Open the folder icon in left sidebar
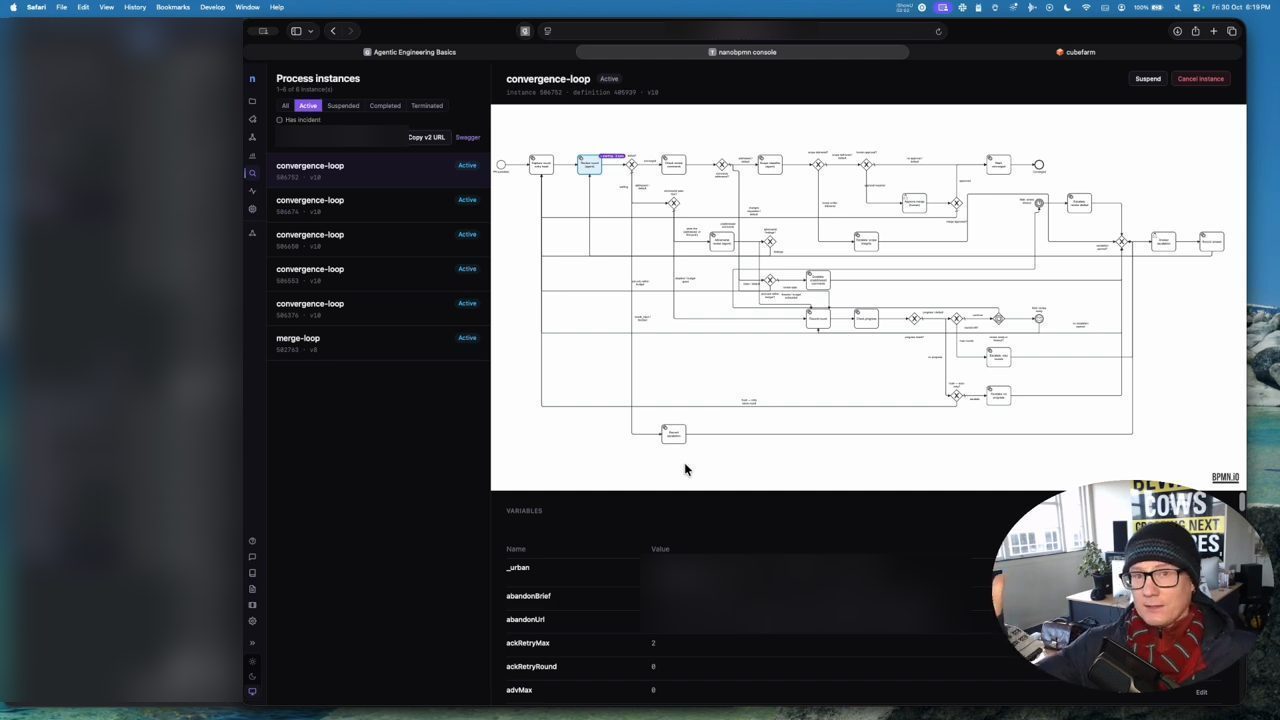 pyautogui.click(x=252, y=101)
